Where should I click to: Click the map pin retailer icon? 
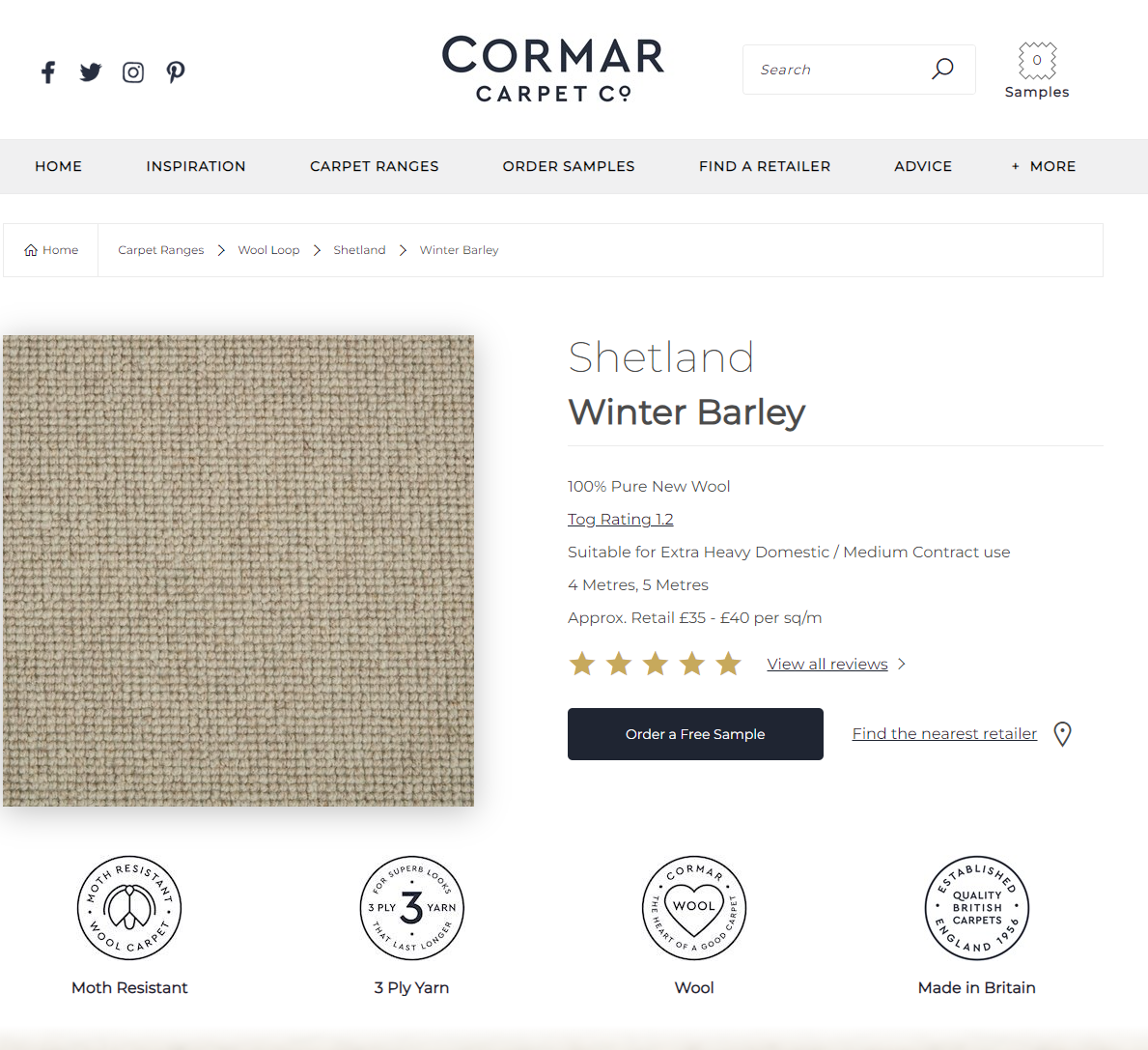pyautogui.click(x=1062, y=733)
